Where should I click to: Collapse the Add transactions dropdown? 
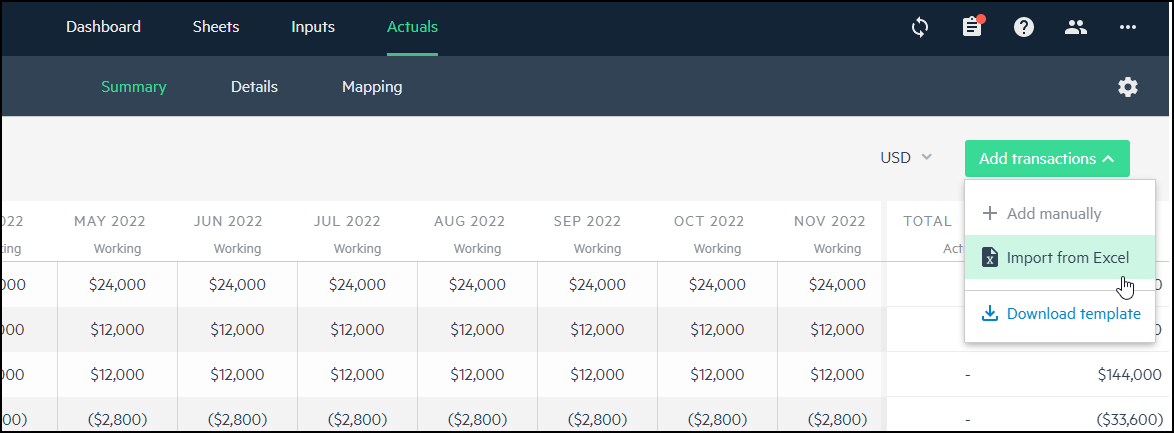tap(1047, 159)
